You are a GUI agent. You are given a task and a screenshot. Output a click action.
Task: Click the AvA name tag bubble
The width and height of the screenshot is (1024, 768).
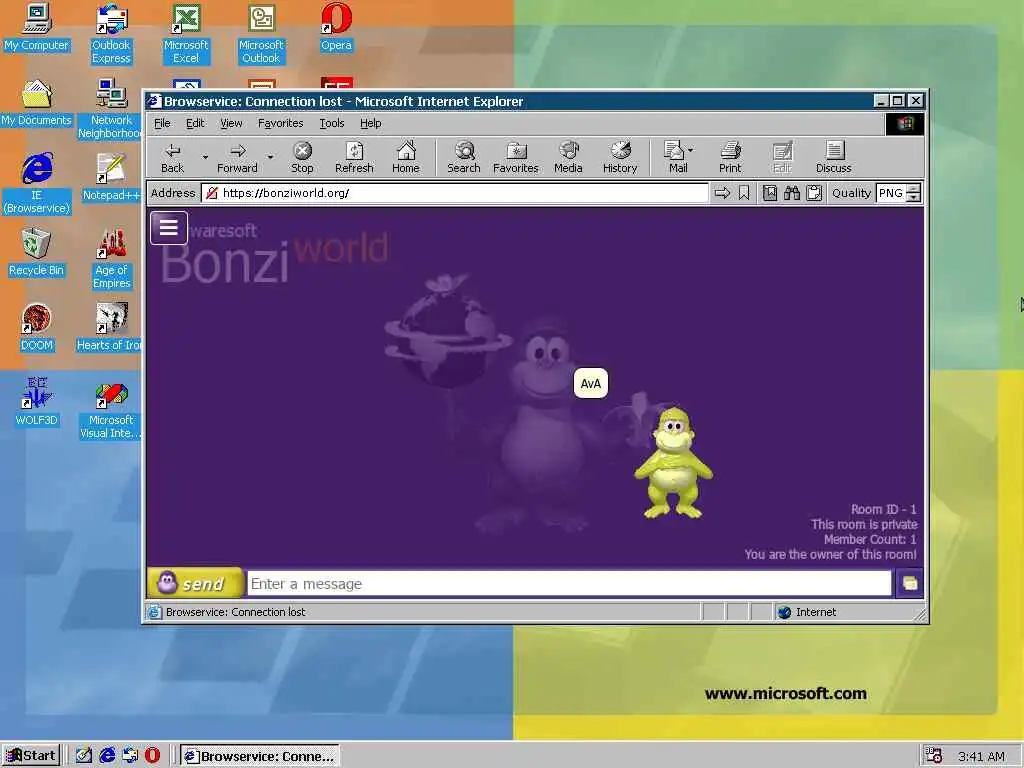coord(590,383)
